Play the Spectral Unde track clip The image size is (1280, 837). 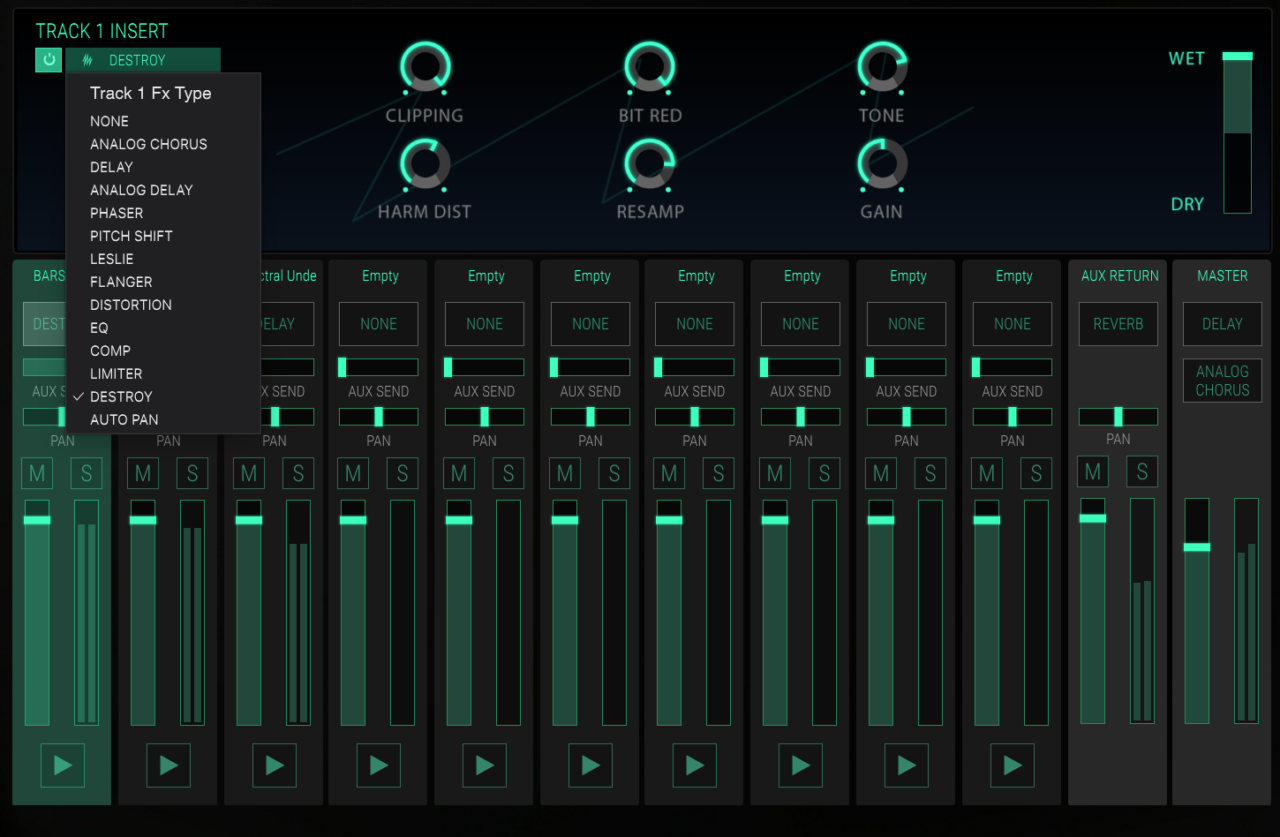(274, 765)
